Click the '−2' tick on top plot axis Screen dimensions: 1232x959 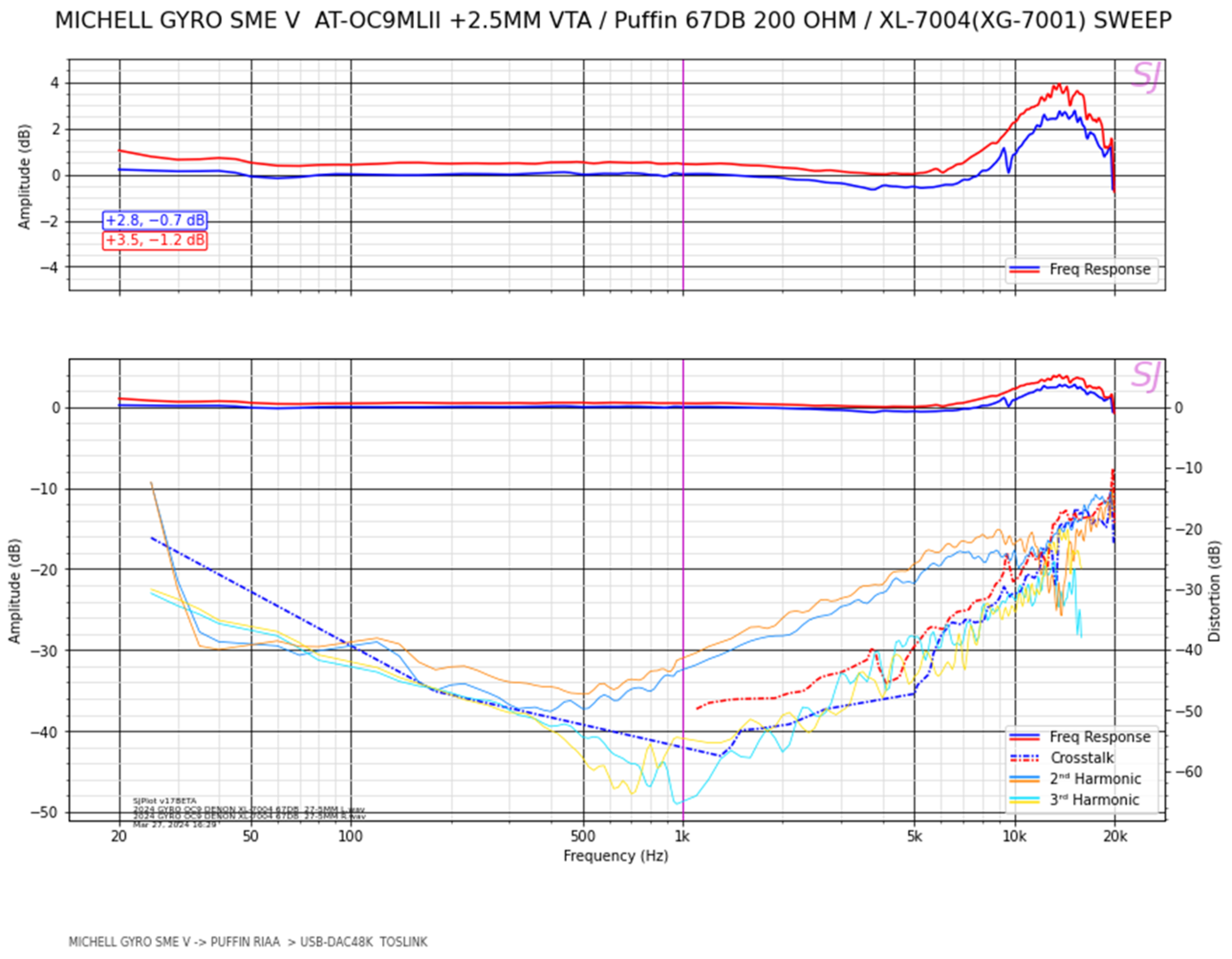click(51, 221)
